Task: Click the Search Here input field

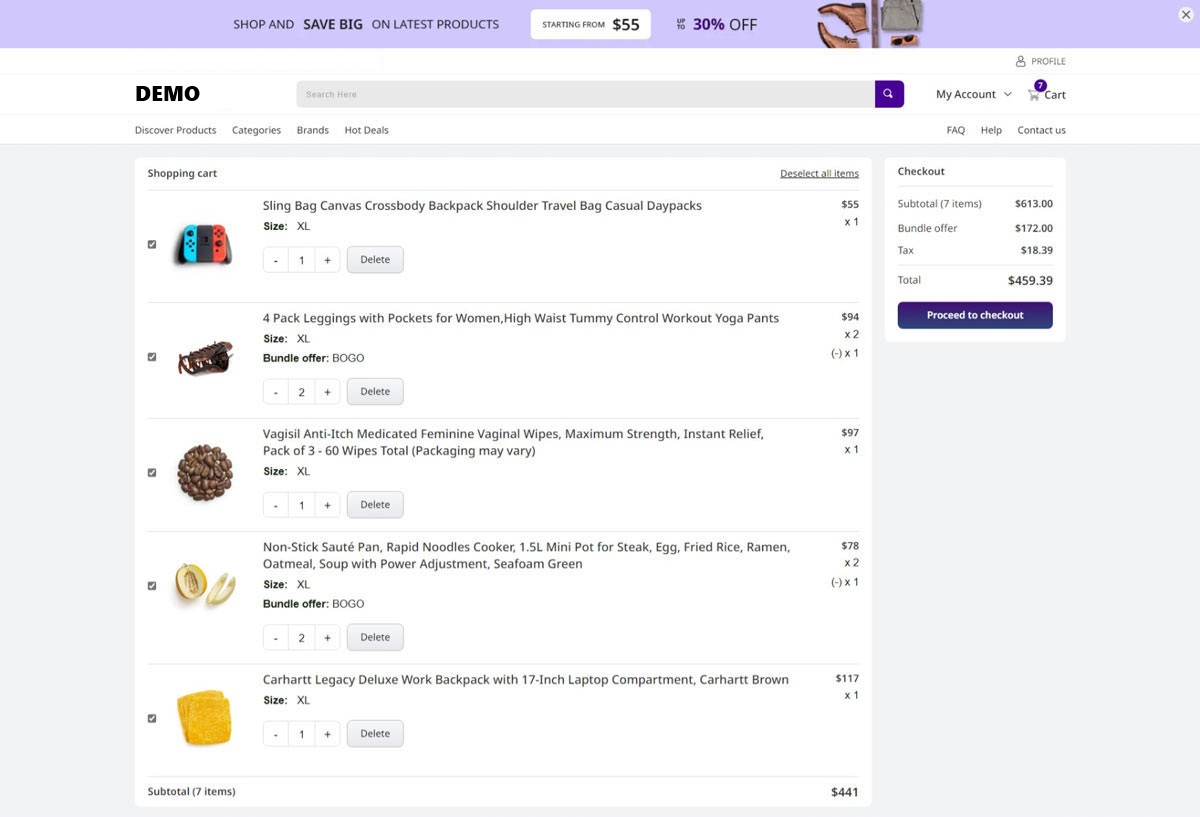Action: tap(585, 94)
